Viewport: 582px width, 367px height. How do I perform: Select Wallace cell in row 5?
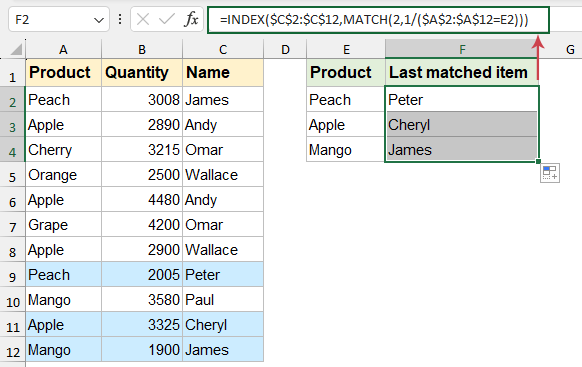(x=223, y=175)
